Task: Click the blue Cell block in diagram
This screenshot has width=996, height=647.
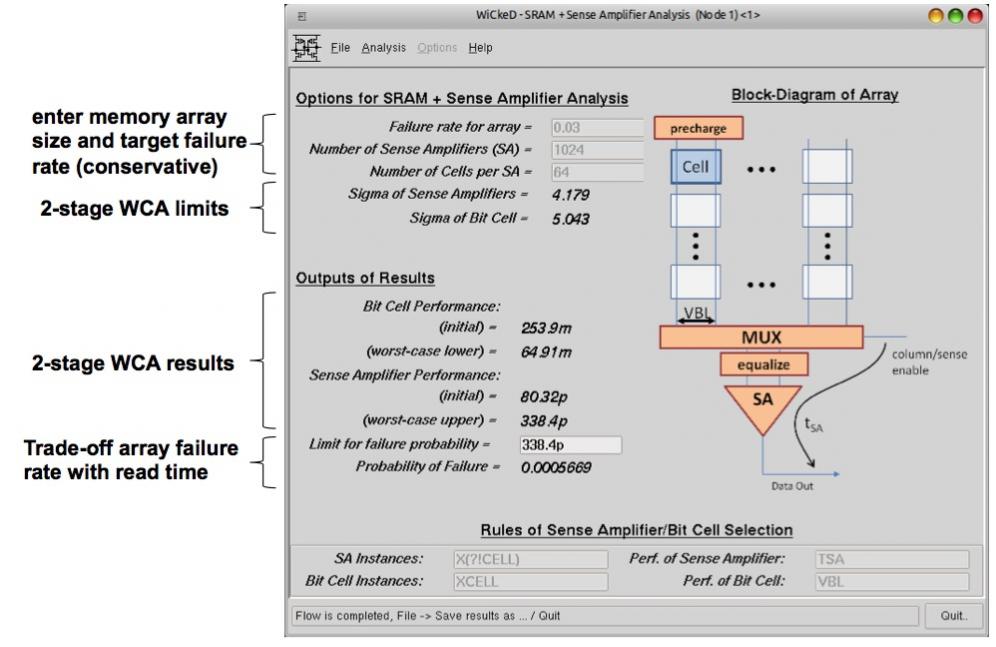Action: (x=696, y=167)
